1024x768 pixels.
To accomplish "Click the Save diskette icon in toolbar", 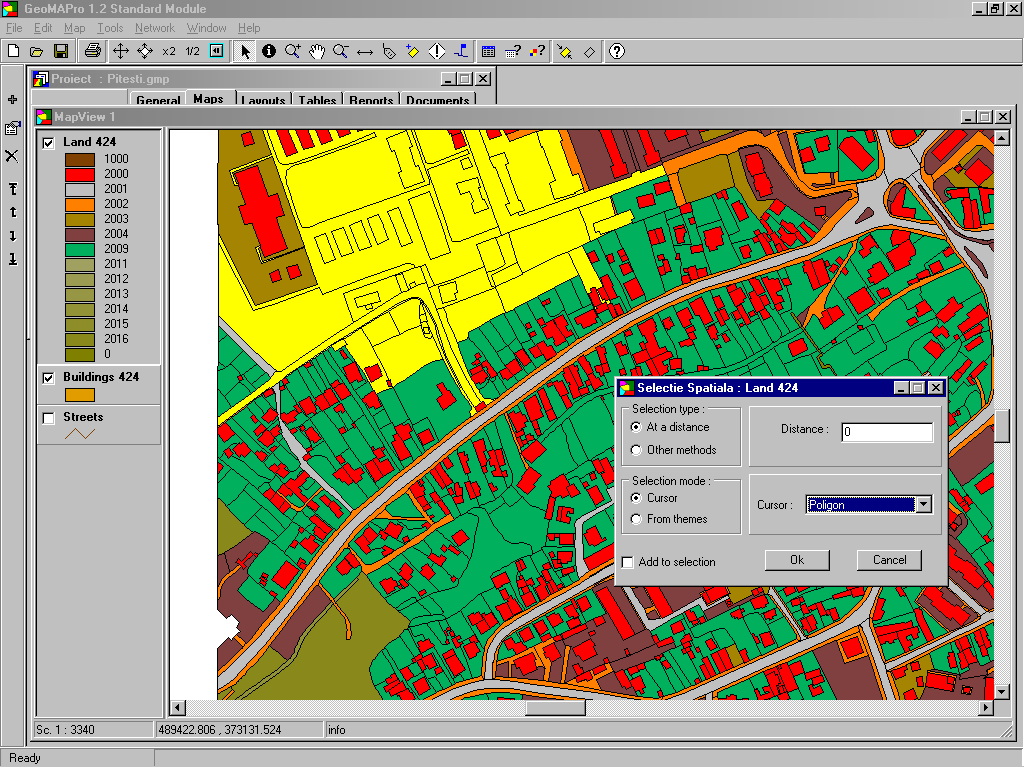I will tap(60, 51).
